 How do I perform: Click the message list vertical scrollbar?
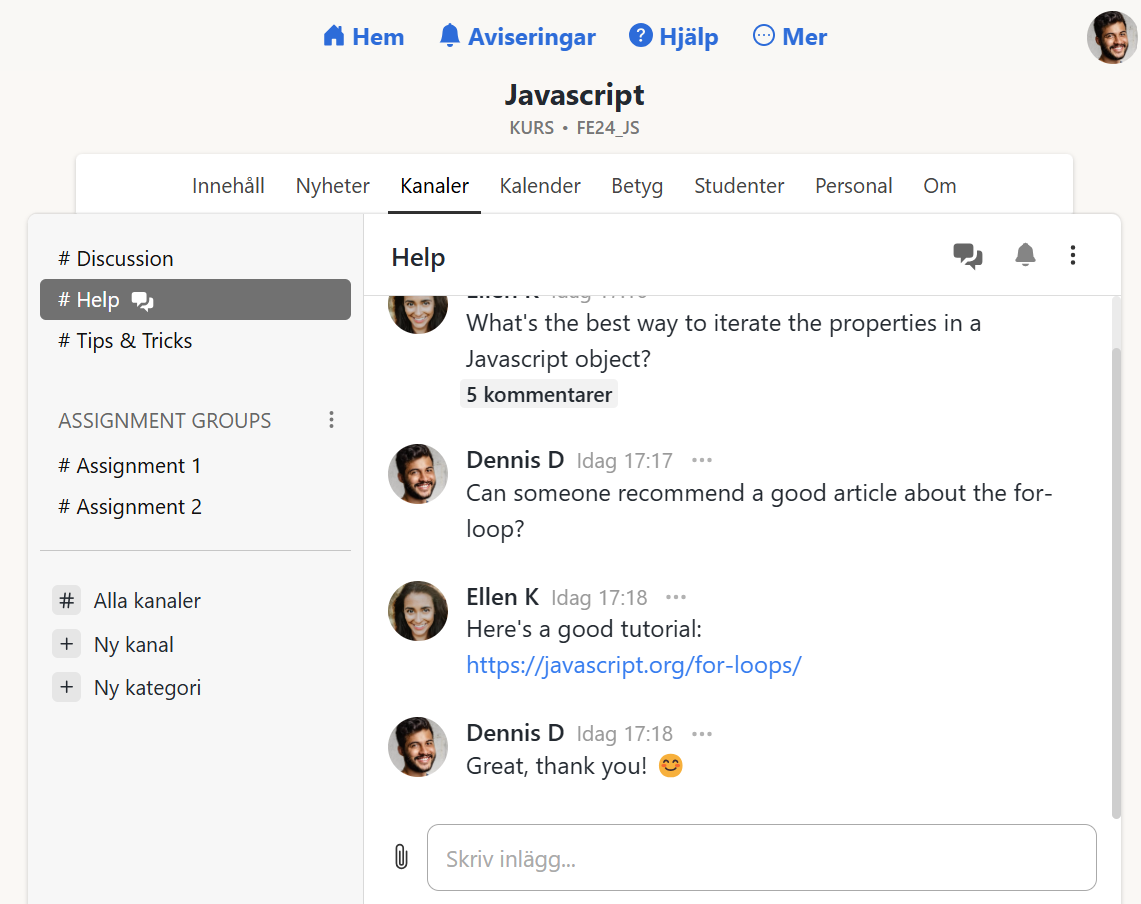click(x=1116, y=580)
